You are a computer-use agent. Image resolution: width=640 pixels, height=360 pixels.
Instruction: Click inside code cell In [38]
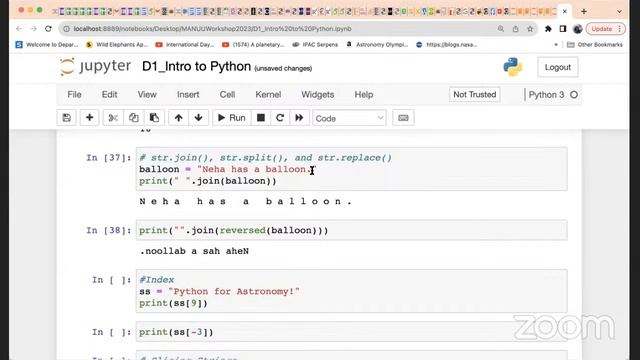(351, 230)
